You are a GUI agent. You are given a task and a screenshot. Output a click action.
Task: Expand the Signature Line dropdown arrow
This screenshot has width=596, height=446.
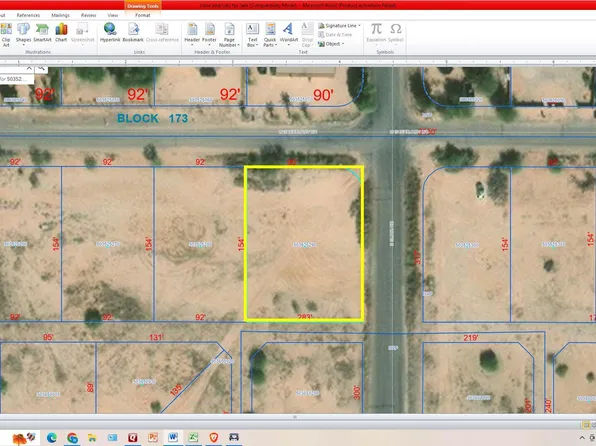[359, 25]
